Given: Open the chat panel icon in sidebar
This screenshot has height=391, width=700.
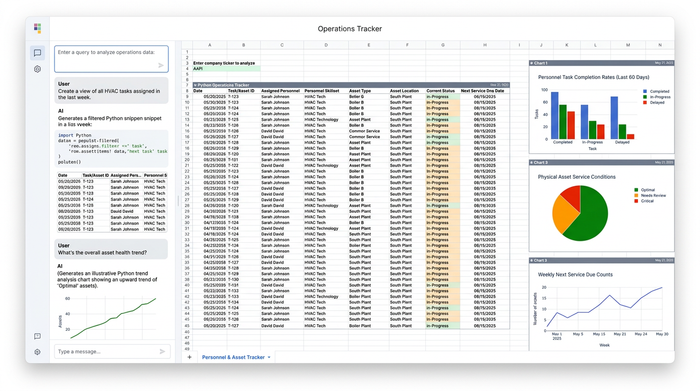Looking at the screenshot, I should (x=38, y=53).
